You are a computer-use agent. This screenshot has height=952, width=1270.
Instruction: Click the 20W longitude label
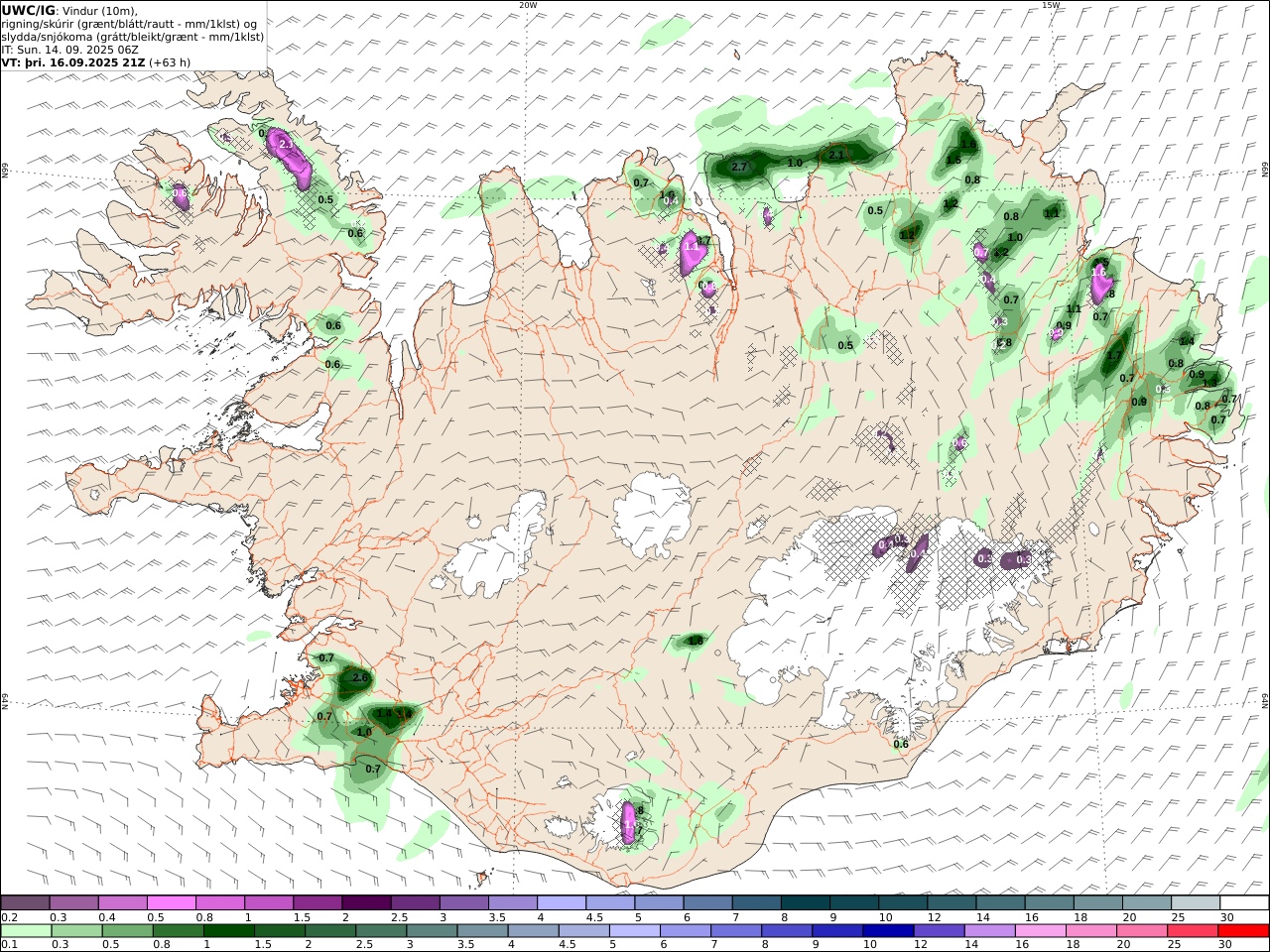[528, 5]
